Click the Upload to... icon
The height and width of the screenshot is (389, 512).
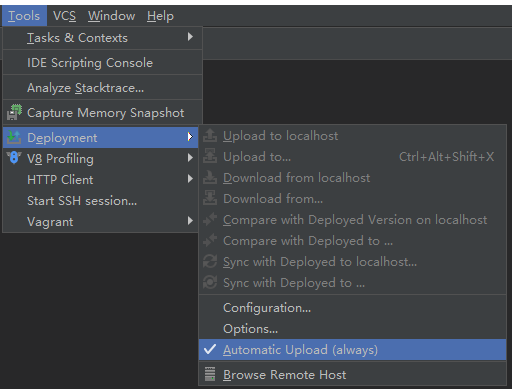210,156
